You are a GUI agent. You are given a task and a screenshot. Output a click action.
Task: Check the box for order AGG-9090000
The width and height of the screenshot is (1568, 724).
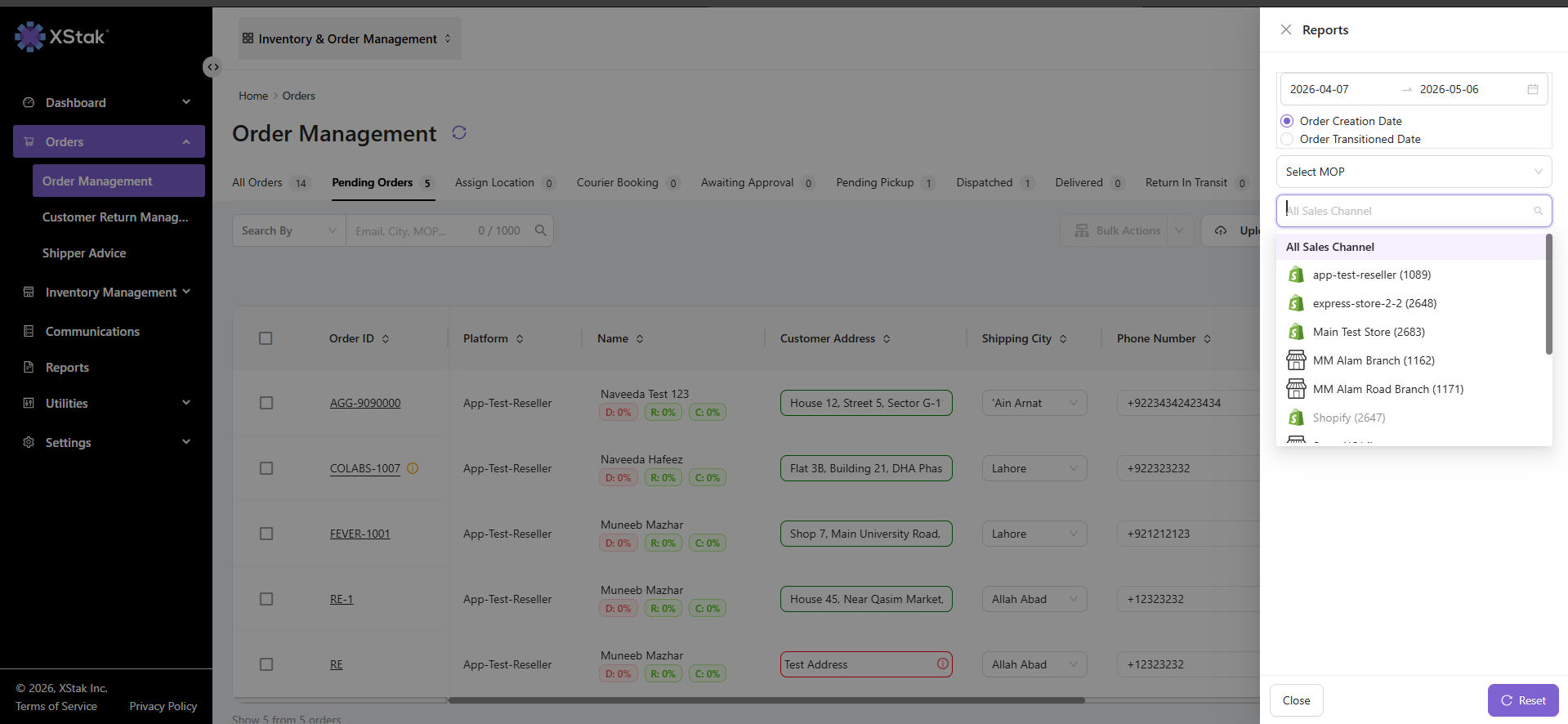pos(266,403)
